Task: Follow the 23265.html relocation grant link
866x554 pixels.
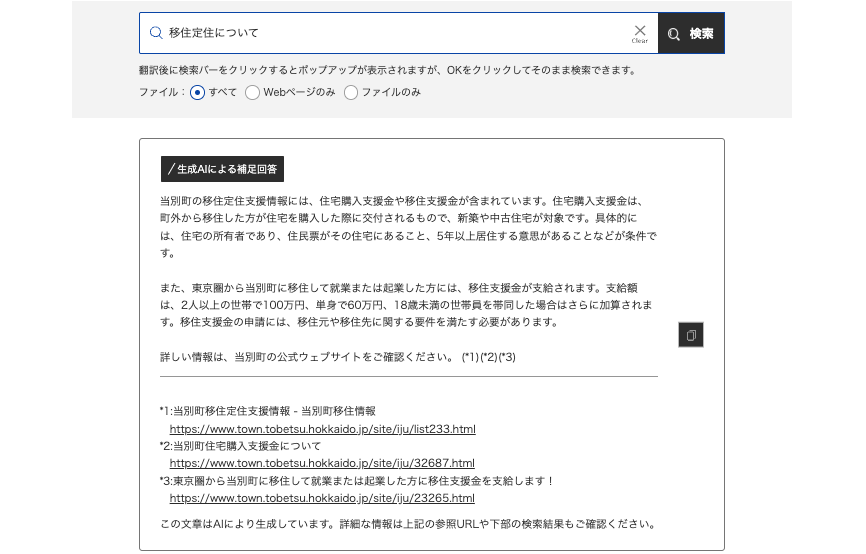Action: [322, 497]
